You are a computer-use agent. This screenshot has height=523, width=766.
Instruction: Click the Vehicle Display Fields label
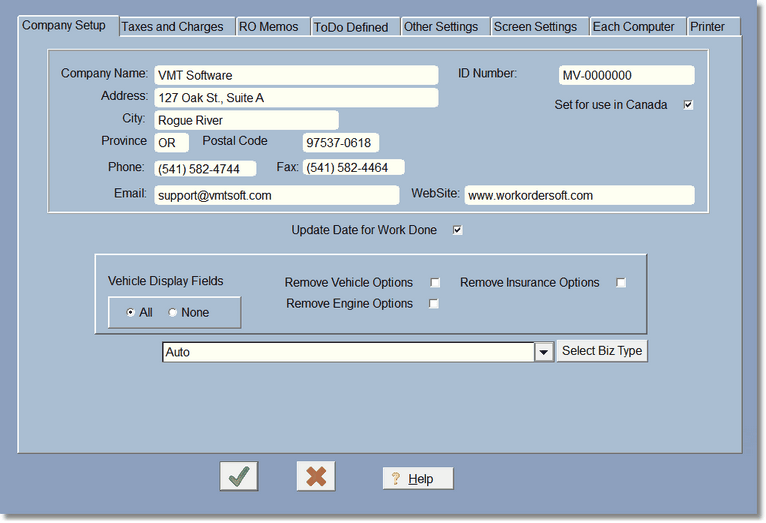pos(166,281)
